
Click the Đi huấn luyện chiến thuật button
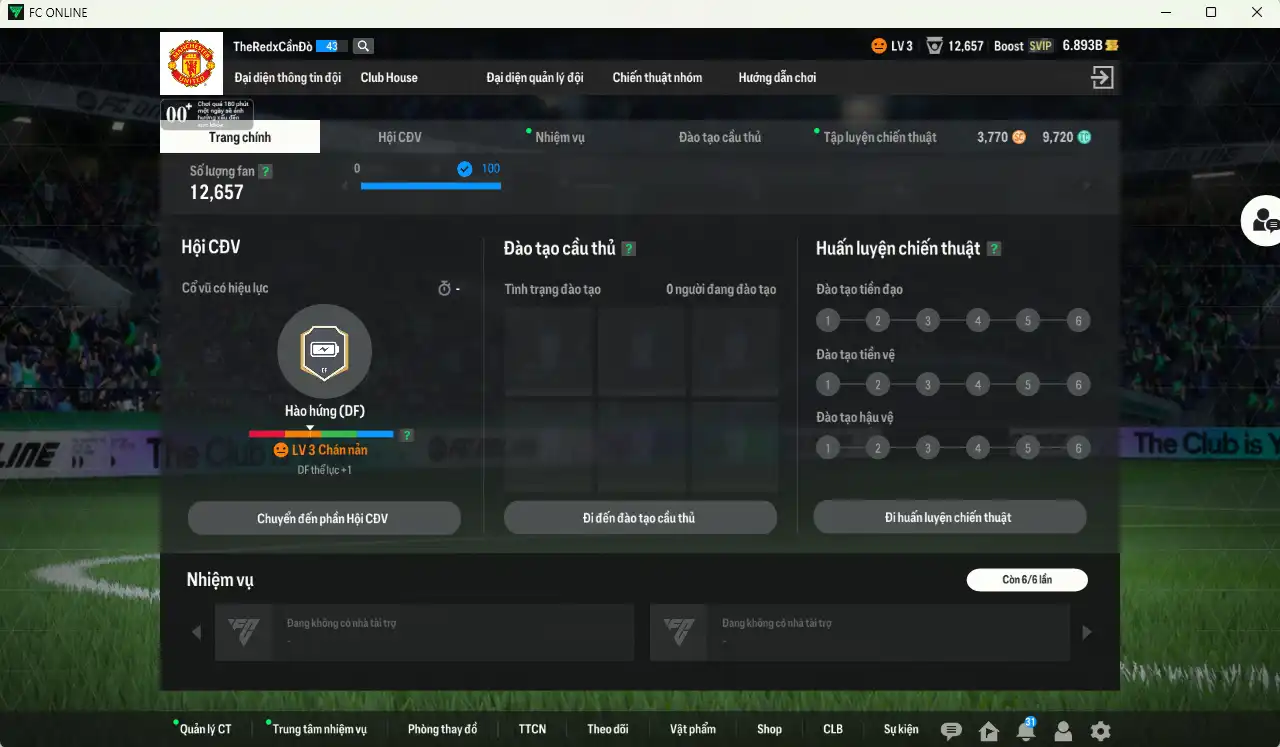tap(949, 517)
